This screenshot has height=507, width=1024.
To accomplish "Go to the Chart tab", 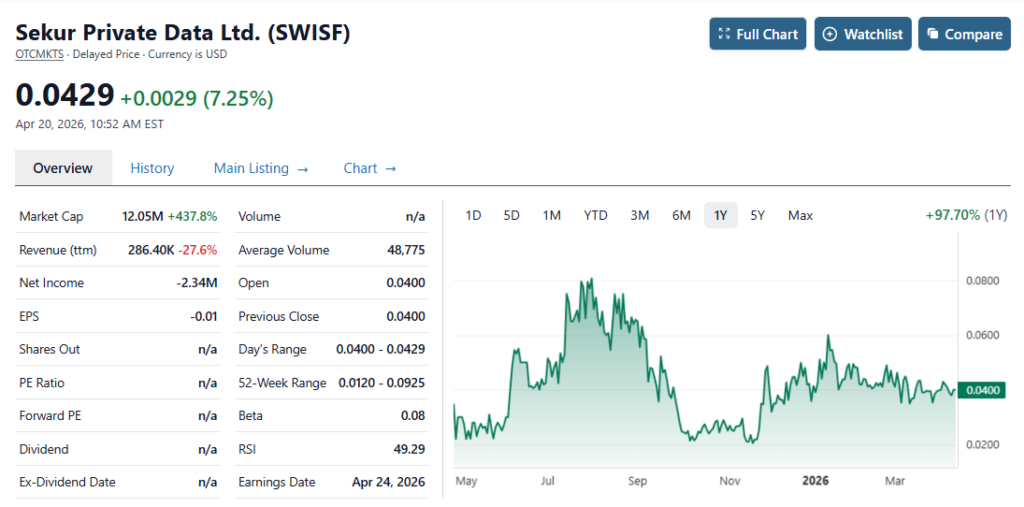I will coord(370,168).
